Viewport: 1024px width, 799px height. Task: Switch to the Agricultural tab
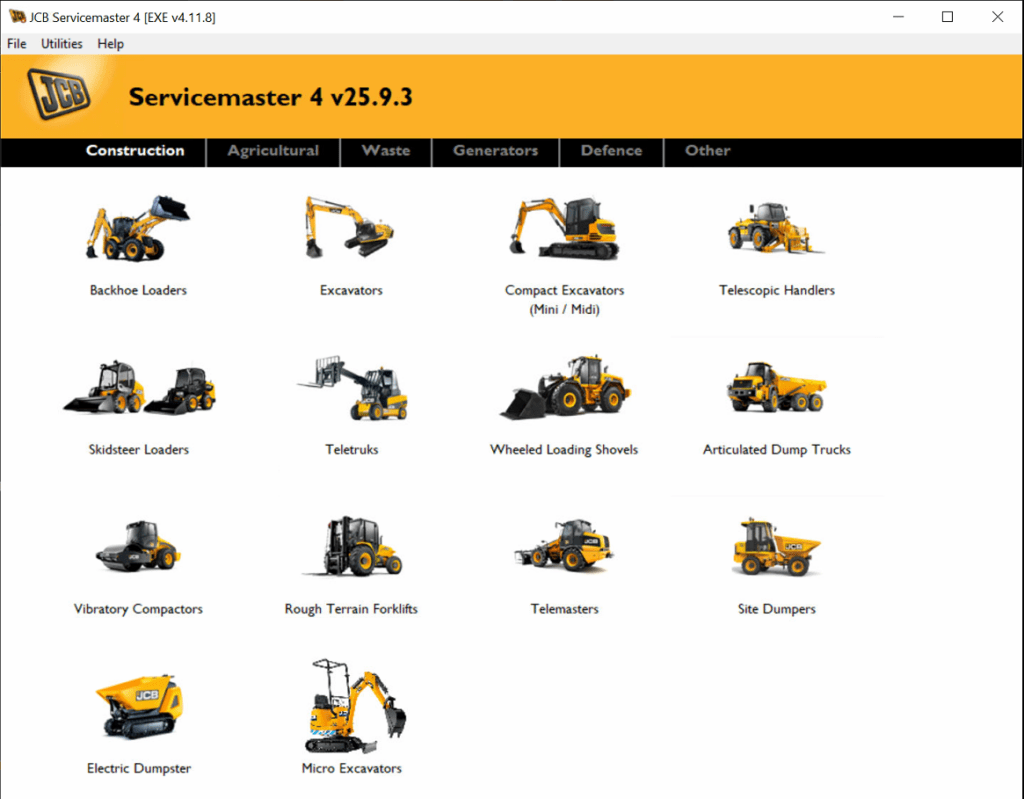click(272, 152)
